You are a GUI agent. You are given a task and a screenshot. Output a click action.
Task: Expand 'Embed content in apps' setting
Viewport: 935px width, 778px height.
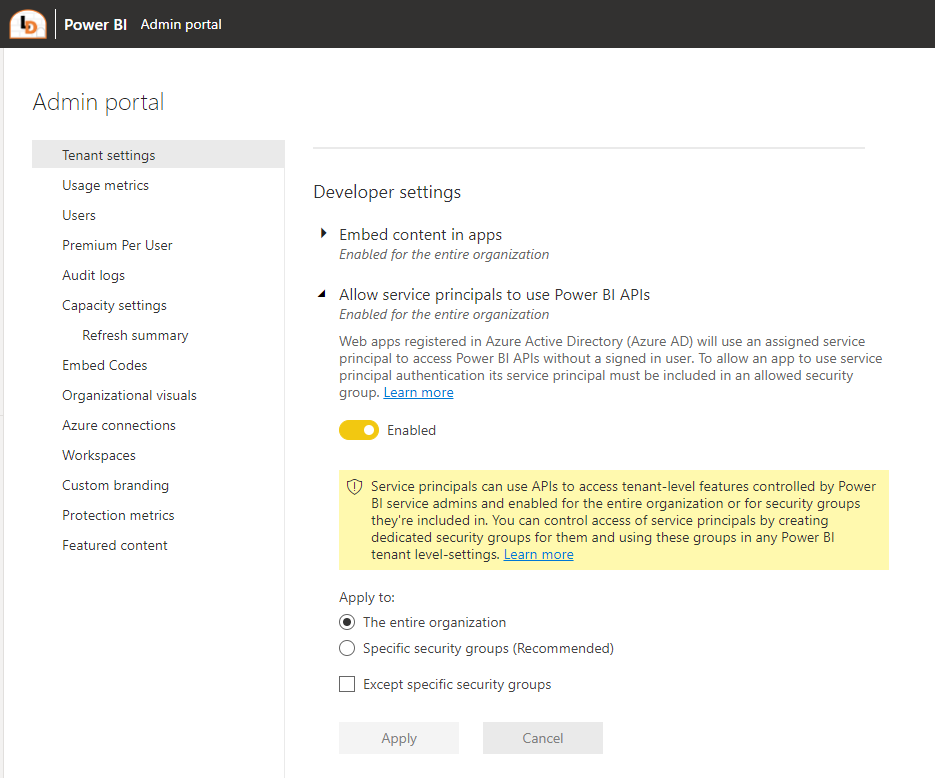[323, 234]
